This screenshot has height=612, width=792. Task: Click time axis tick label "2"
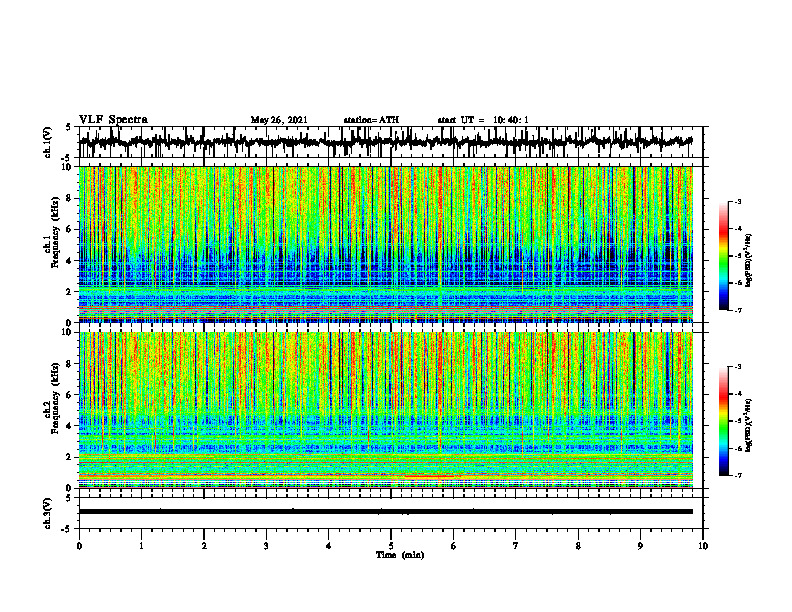pos(204,546)
